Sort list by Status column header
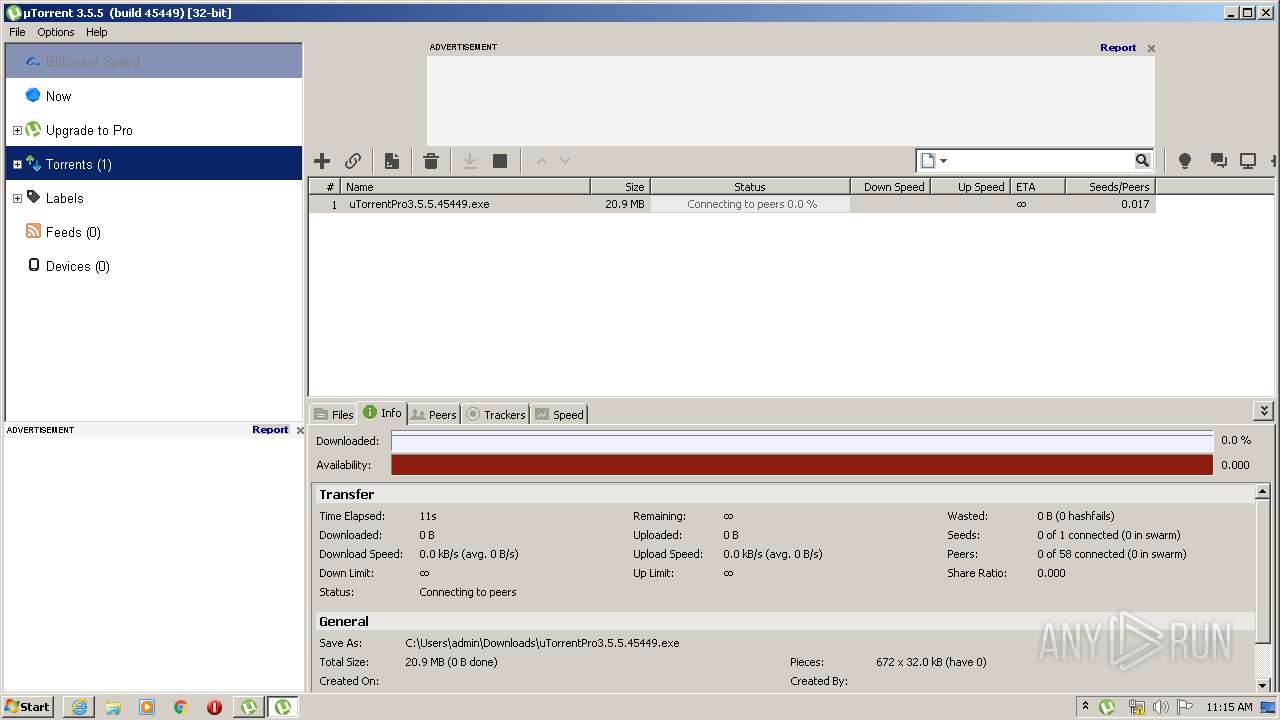This screenshot has width=1280, height=720. click(750, 187)
